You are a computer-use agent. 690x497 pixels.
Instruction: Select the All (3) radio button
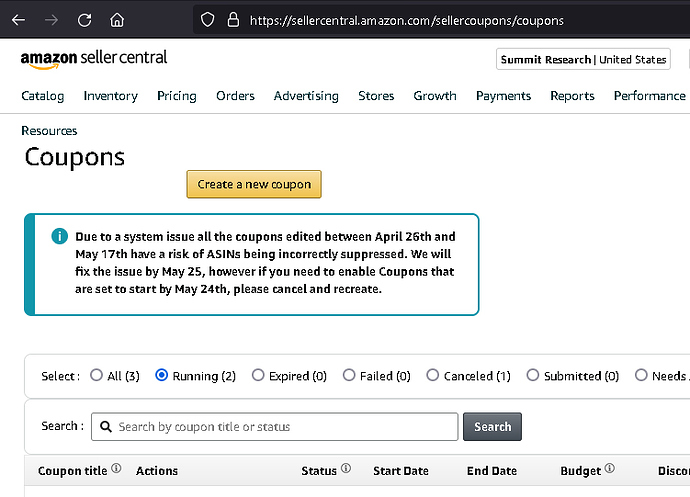point(97,376)
